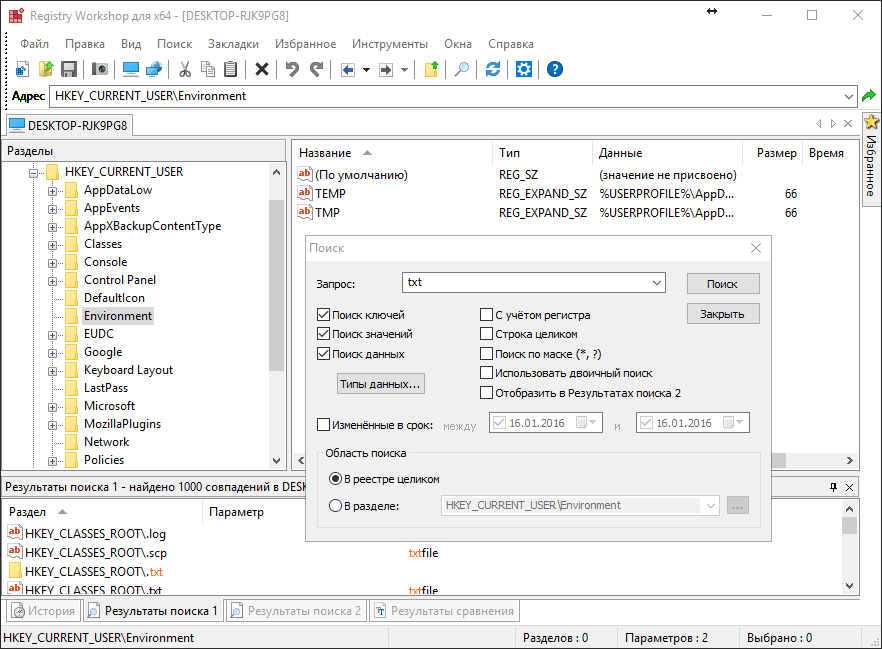Open the Запрос query dropdown
This screenshot has width=882, height=649.
pos(656,282)
